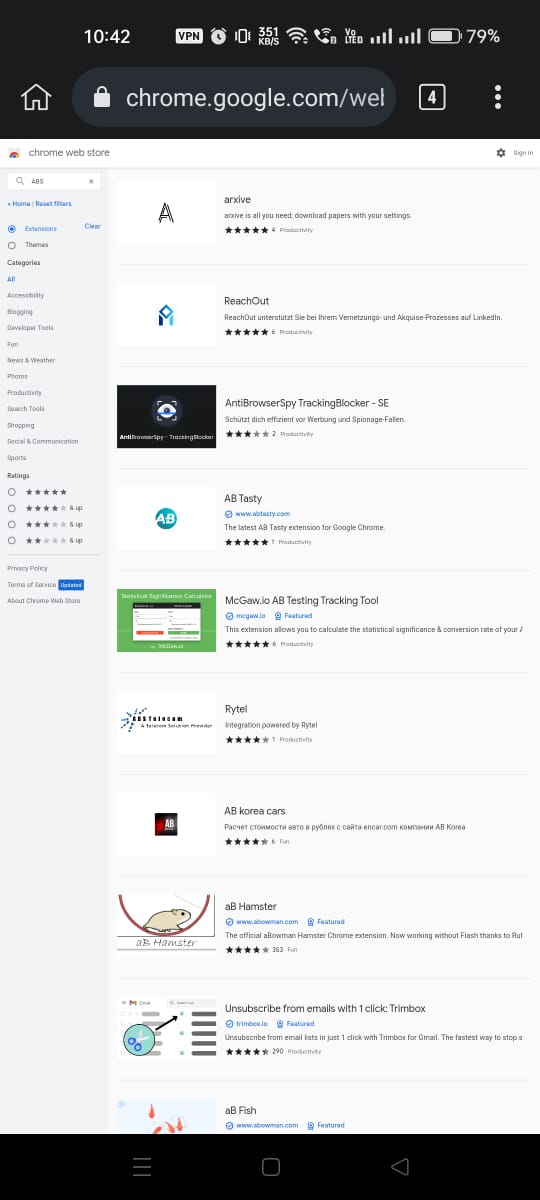Click the magnifier icon in the search box
This screenshot has width=540, height=1200.
click(19, 181)
